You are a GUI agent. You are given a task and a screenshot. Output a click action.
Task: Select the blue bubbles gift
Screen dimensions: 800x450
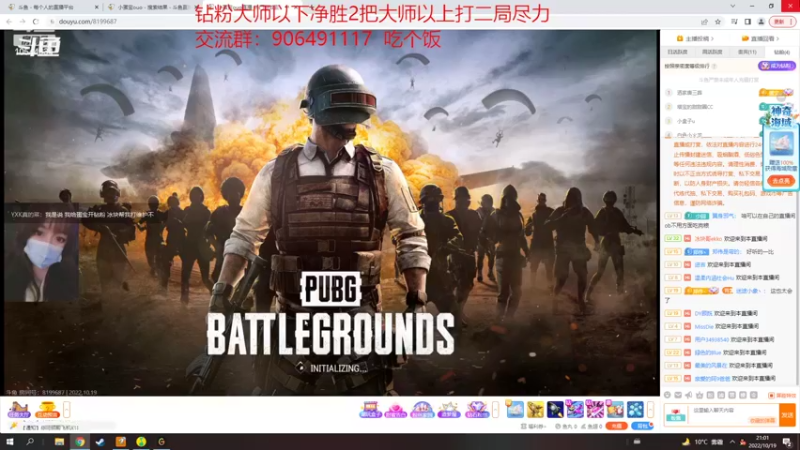(635, 409)
